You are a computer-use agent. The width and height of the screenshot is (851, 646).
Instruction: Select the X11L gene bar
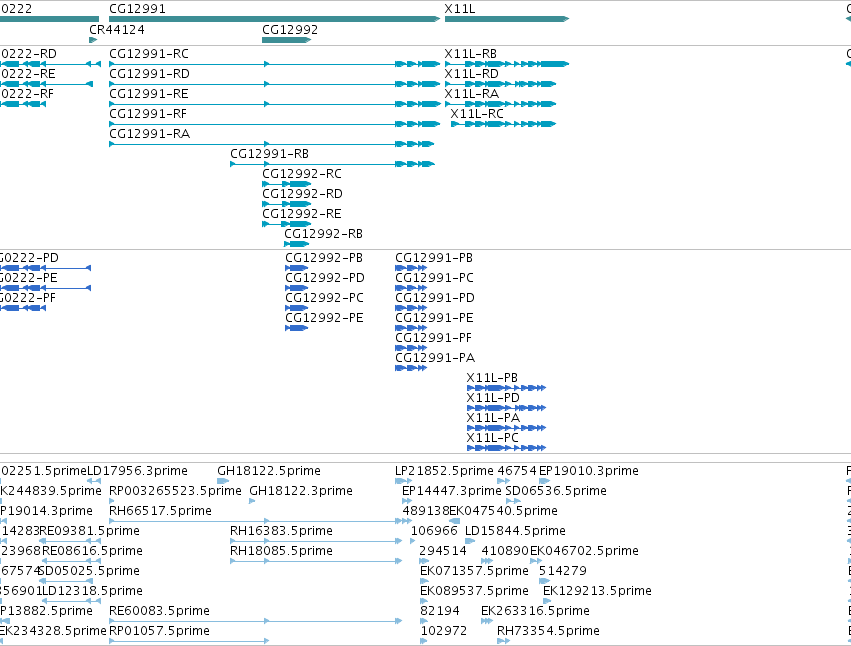[507, 19]
